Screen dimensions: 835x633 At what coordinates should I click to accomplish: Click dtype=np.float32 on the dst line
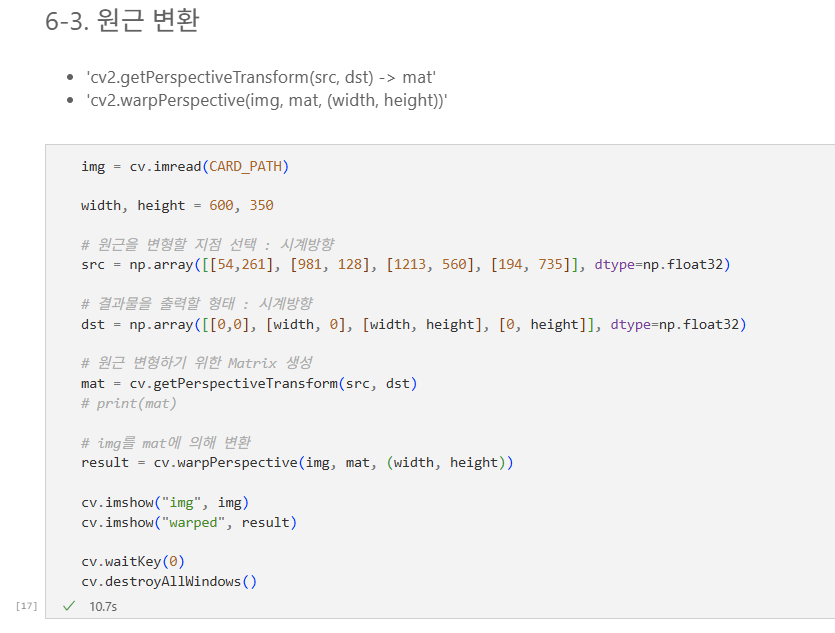[x=675, y=325]
